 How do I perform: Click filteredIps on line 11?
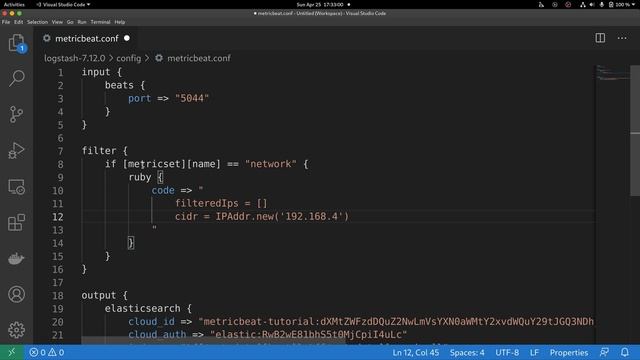pos(207,203)
